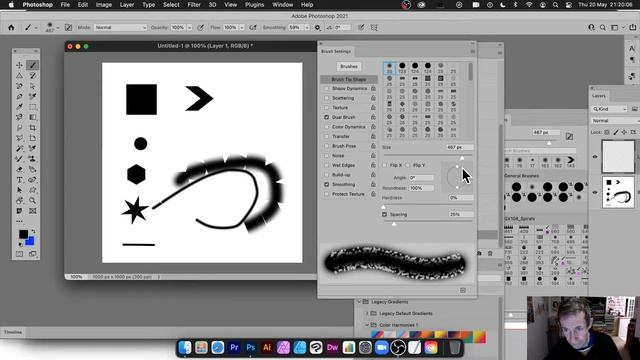Select Brush Tip Shape section
640x360 pixels.
[349, 79]
